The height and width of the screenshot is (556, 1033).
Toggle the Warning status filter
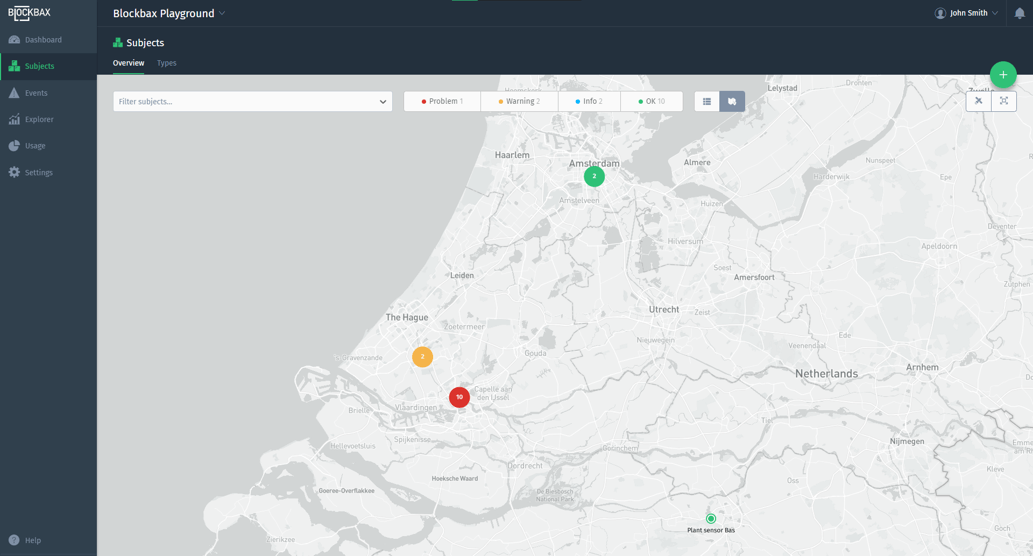coord(519,102)
